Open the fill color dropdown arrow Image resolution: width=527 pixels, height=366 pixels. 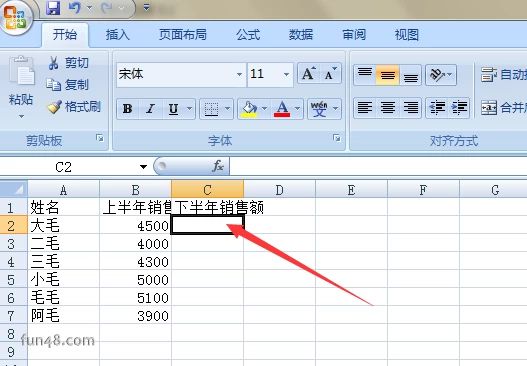[x=265, y=108]
